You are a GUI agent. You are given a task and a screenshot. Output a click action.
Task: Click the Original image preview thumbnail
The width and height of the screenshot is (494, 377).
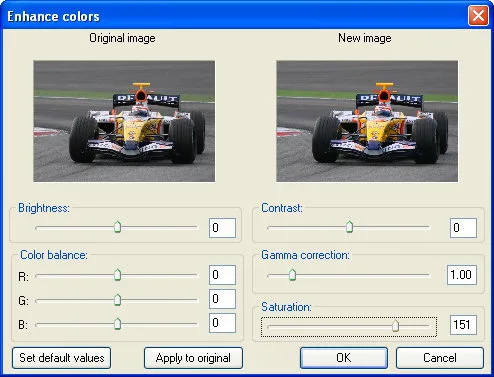(124, 121)
